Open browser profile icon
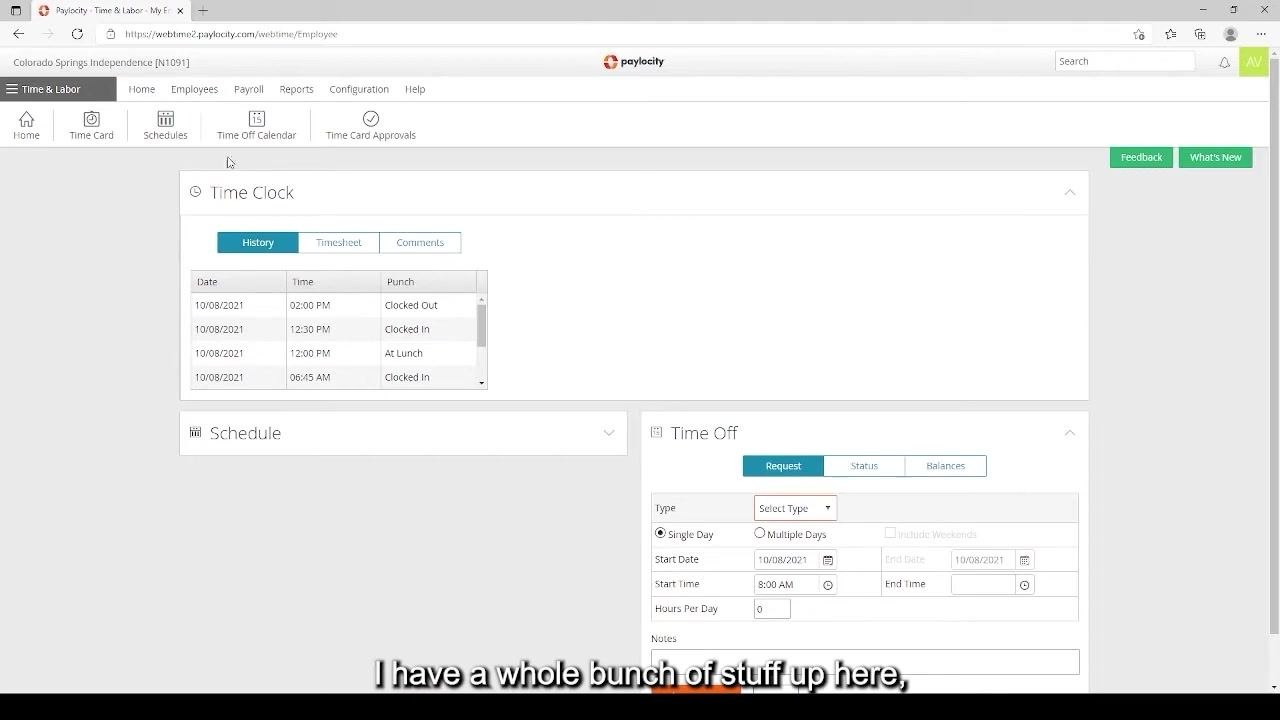The width and height of the screenshot is (1280, 720). tap(1231, 34)
